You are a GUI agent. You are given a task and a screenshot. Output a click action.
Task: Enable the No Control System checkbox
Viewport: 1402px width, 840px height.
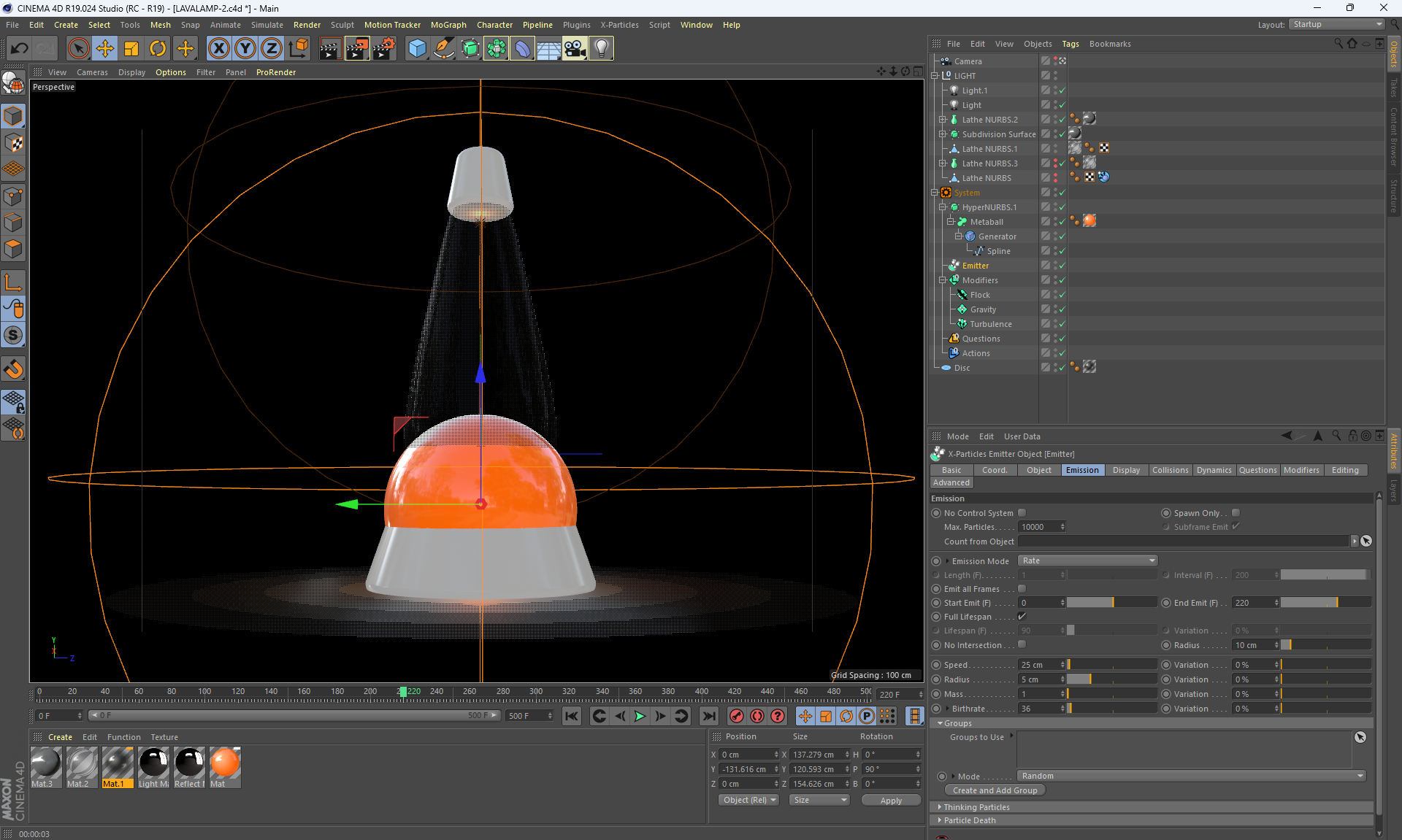point(1022,513)
